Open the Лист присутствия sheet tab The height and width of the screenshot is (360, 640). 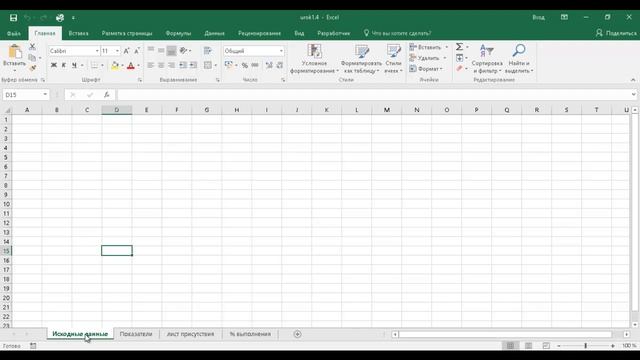190,334
